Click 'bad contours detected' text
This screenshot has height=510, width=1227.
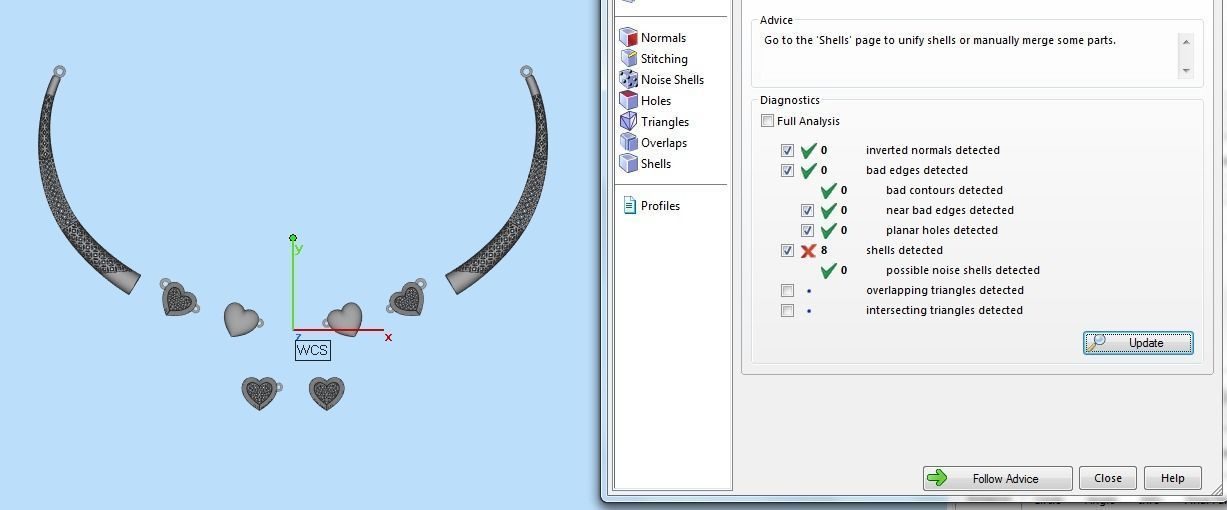pyautogui.click(x=944, y=190)
